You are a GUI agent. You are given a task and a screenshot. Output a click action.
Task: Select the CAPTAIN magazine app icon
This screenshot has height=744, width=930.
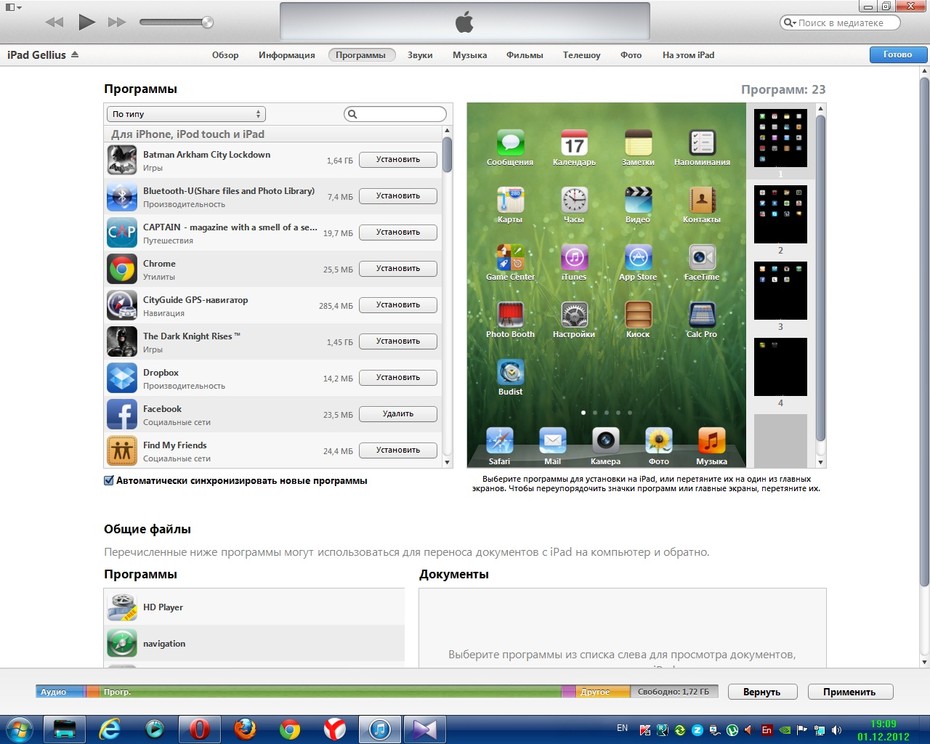point(122,233)
